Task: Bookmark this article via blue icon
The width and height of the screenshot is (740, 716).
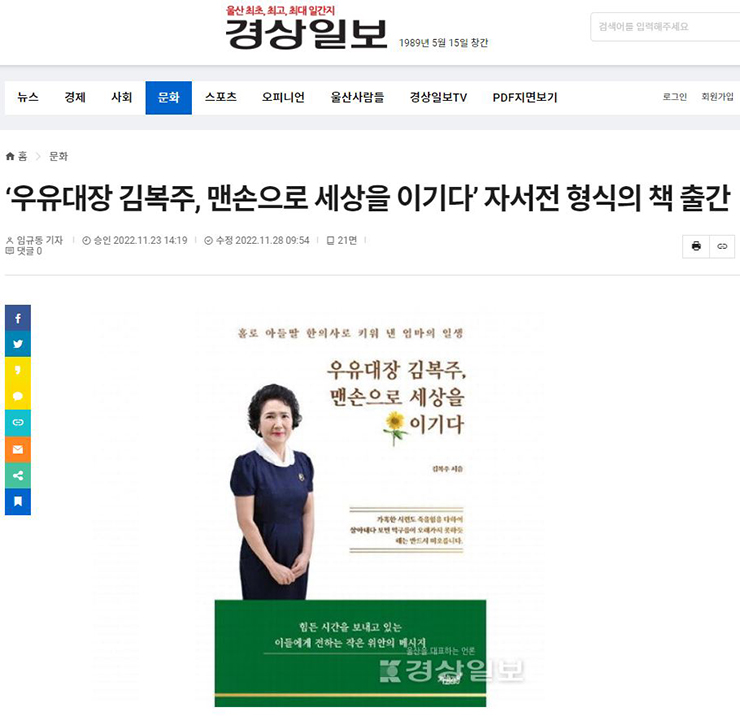Action: pos(18,502)
